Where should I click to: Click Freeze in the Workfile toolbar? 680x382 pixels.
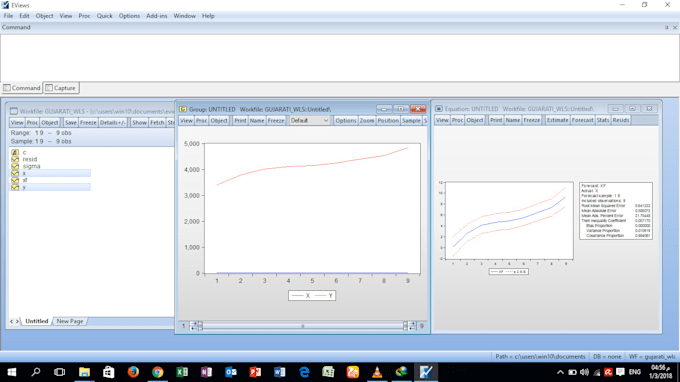coord(88,123)
